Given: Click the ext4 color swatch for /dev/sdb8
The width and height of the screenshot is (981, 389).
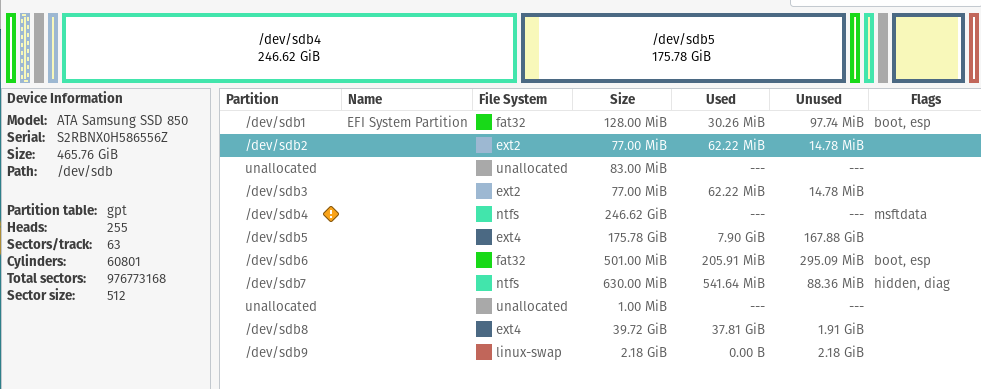Looking at the screenshot, I should [x=484, y=329].
